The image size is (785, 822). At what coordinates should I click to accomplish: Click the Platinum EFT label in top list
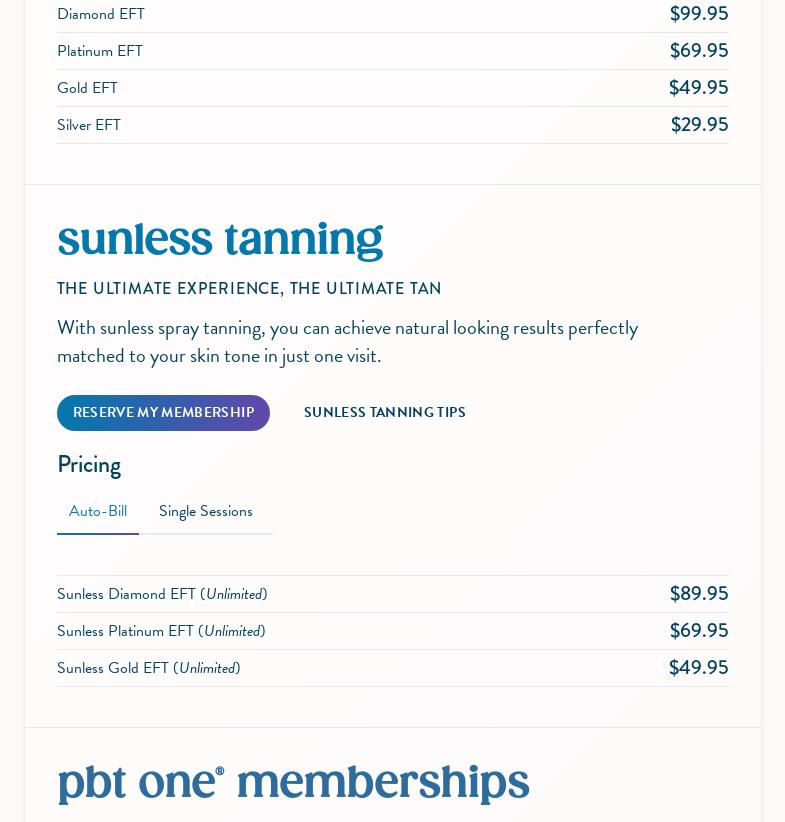(100, 51)
